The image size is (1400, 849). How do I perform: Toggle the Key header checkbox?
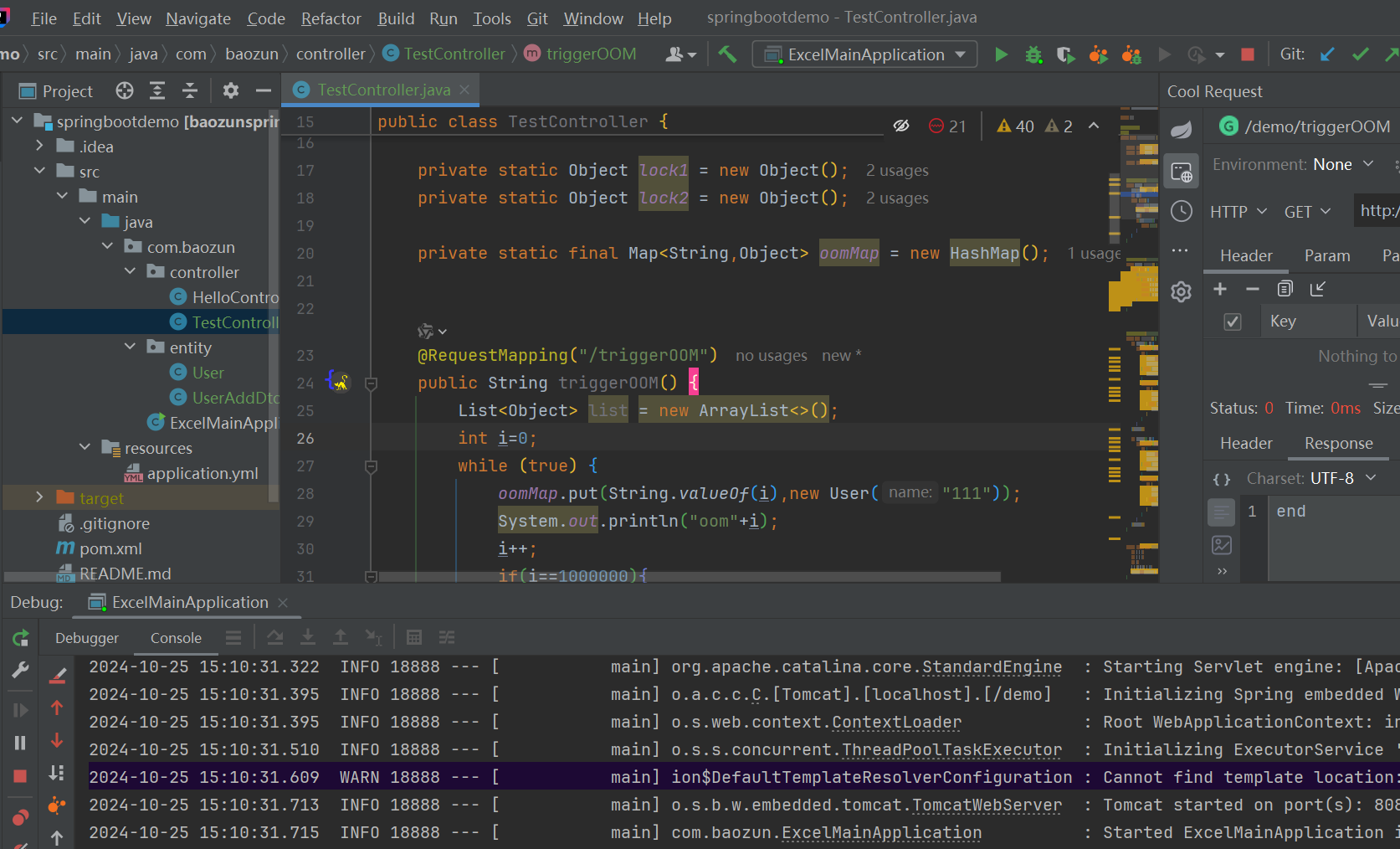click(x=1233, y=322)
